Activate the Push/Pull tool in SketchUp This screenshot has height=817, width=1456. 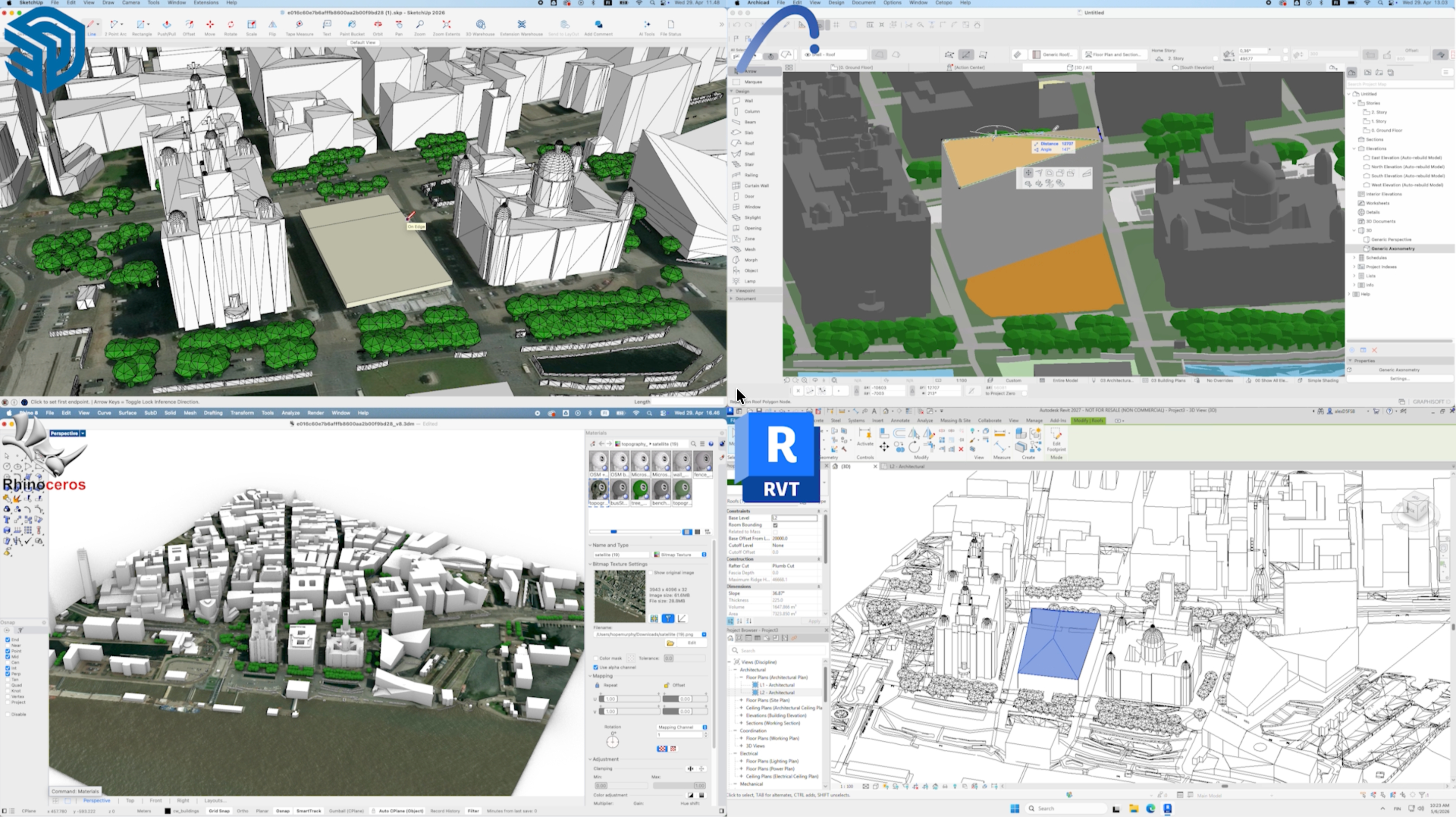click(166, 27)
